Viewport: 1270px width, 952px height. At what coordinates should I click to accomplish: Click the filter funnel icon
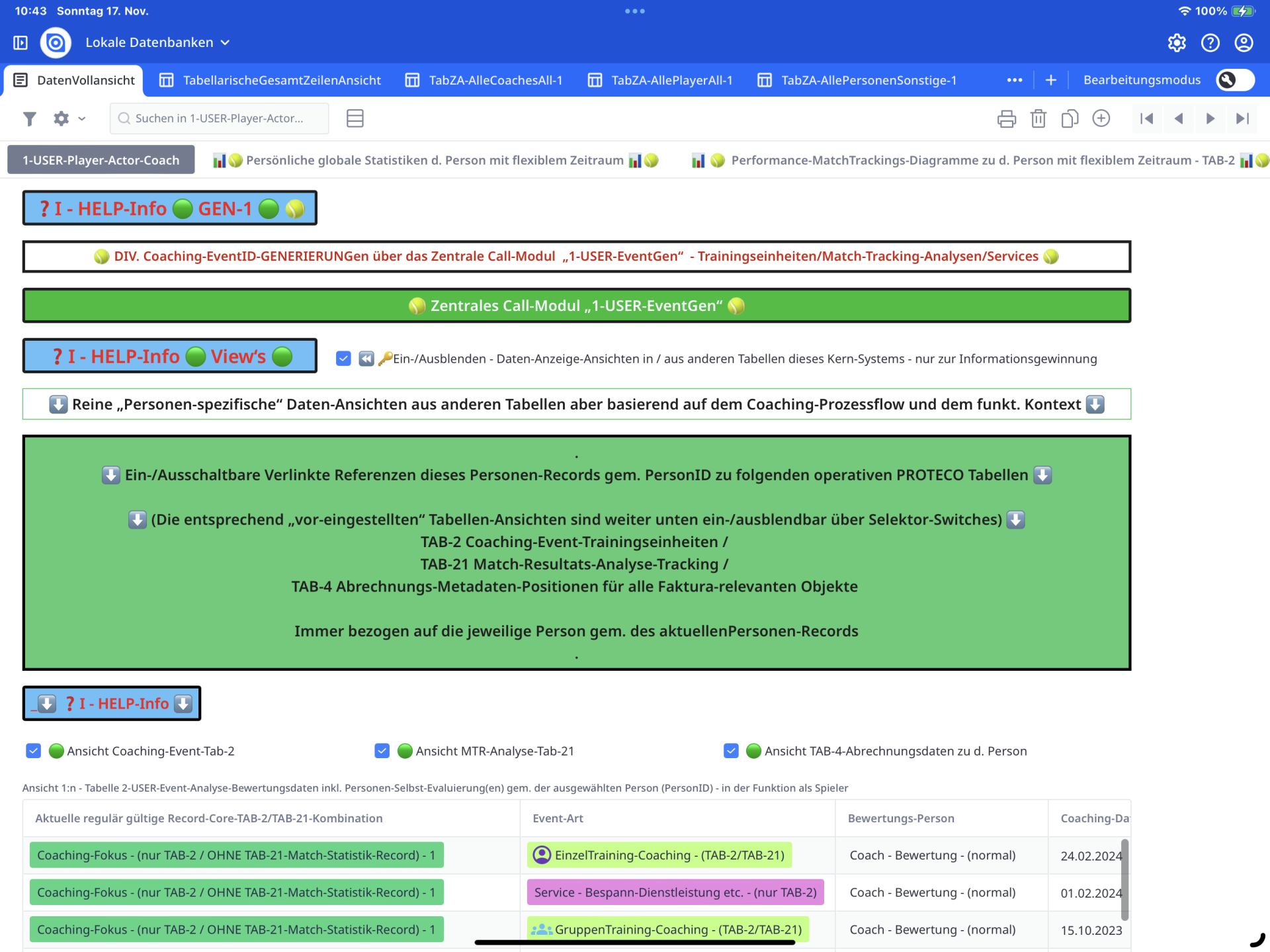pos(29,118)
